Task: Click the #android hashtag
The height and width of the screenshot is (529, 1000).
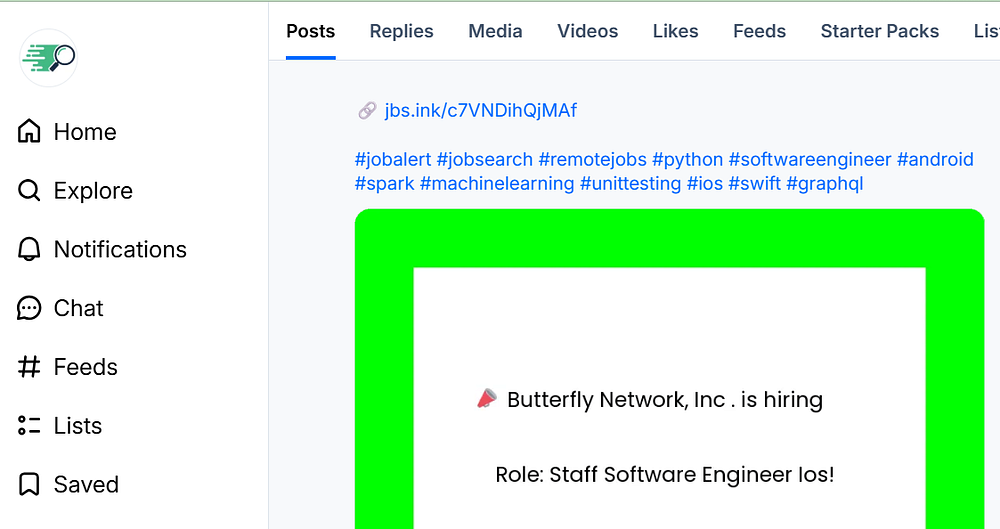Action: click(x=935, y=160)
